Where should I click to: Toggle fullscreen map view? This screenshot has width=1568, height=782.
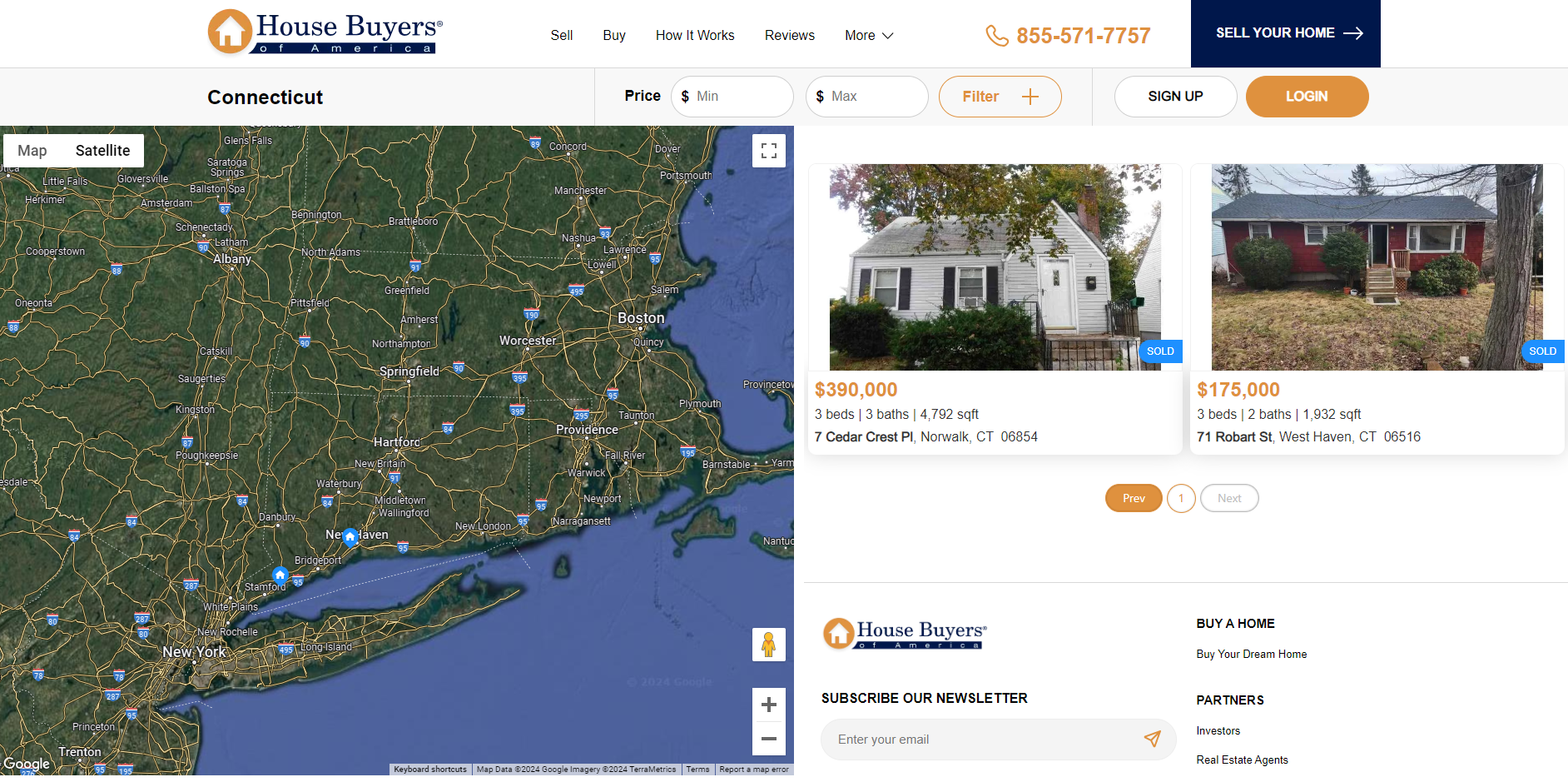(x=768, y=151)
